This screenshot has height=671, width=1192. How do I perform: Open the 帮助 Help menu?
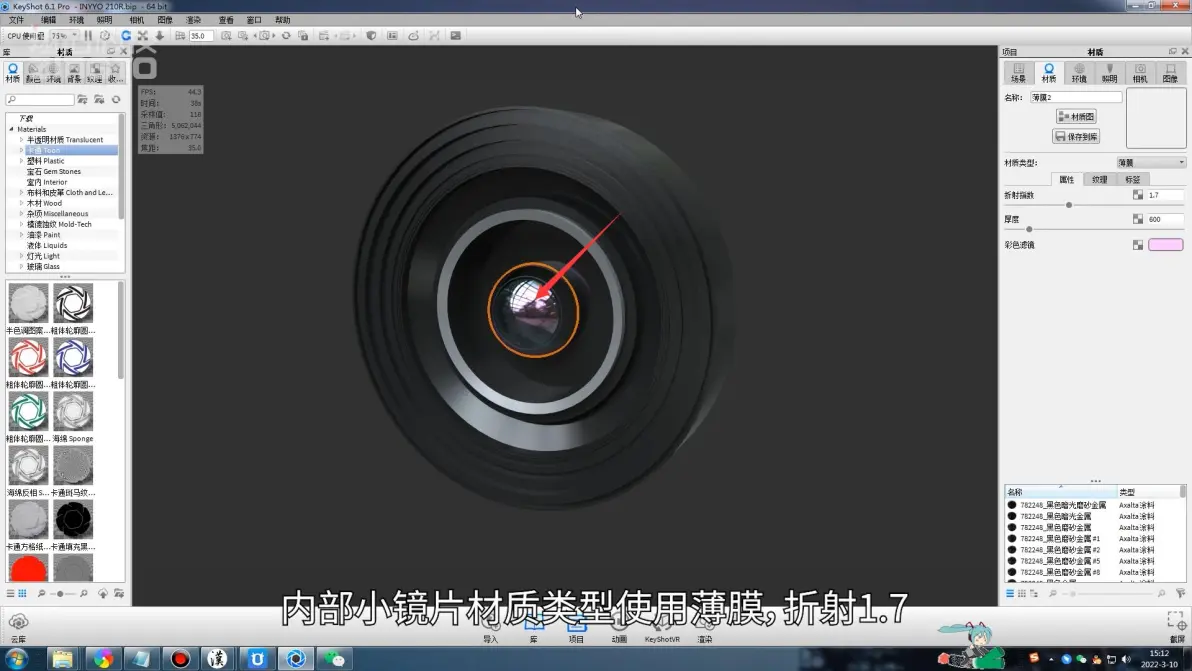(x=283, y=20)
